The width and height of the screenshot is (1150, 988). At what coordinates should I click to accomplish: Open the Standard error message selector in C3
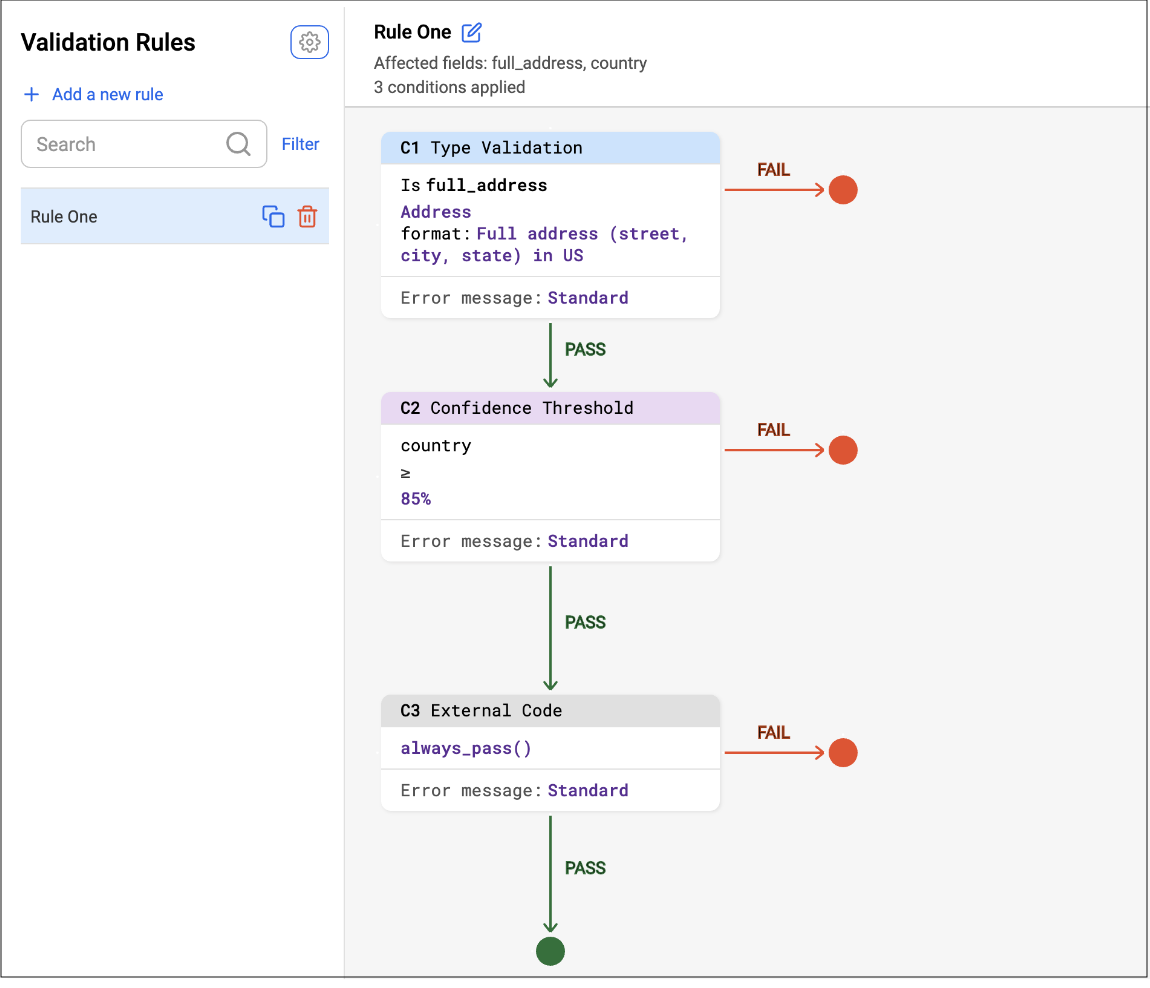[x=588, y=790]
